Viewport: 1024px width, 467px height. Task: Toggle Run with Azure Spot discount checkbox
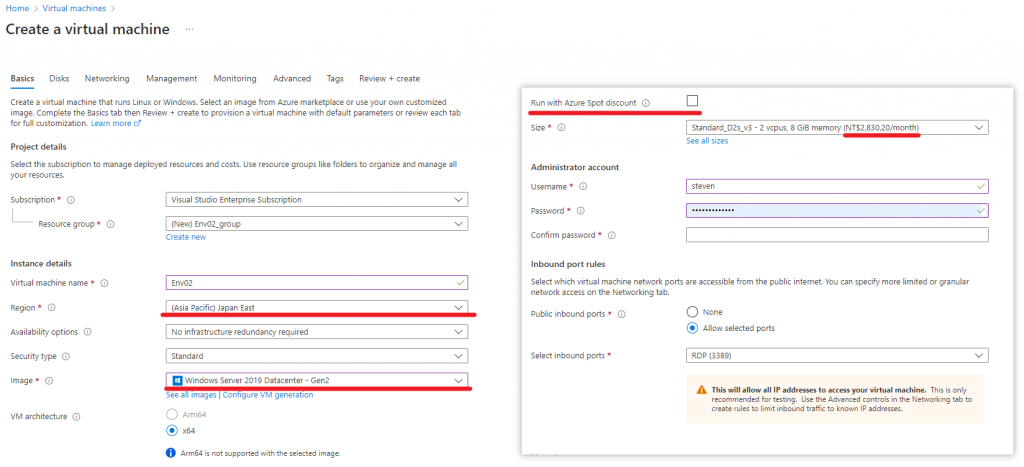(692, 101)
